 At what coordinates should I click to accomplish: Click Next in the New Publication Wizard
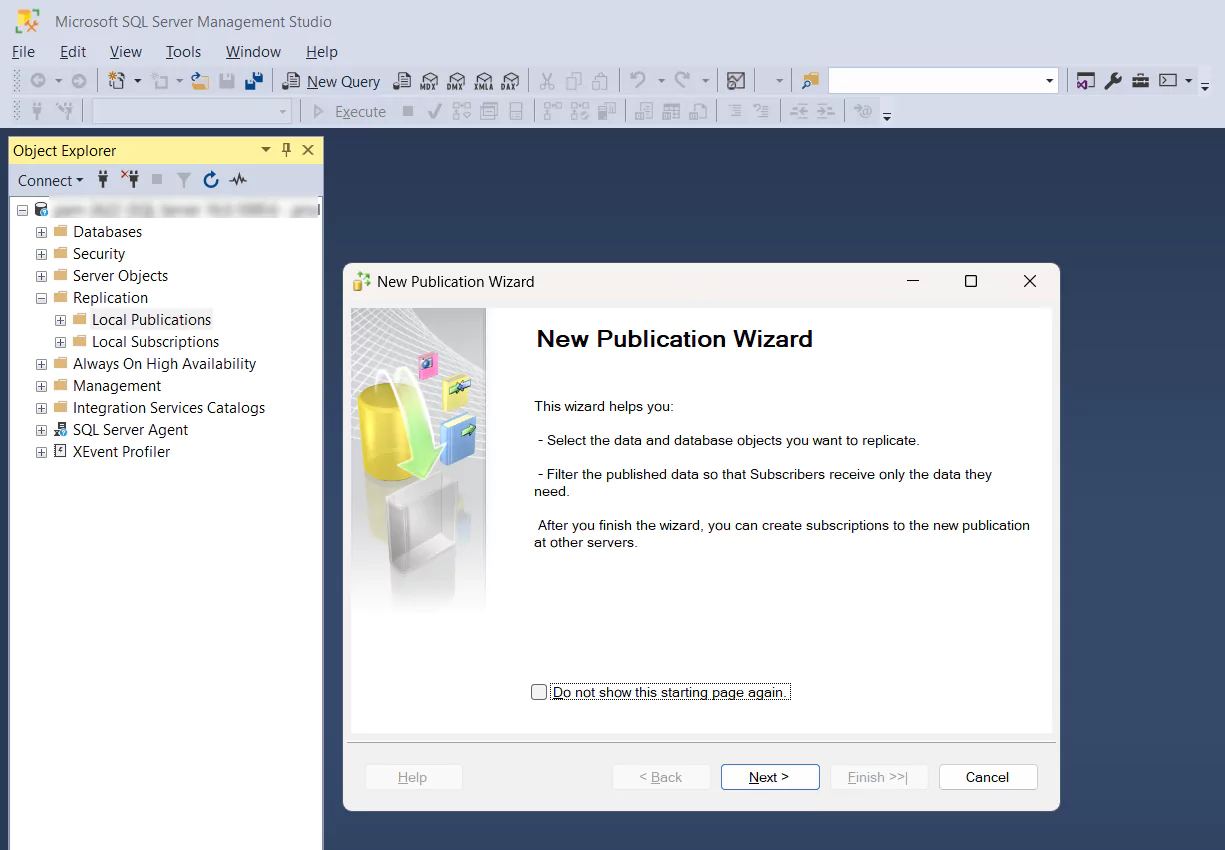pos(769,776)
